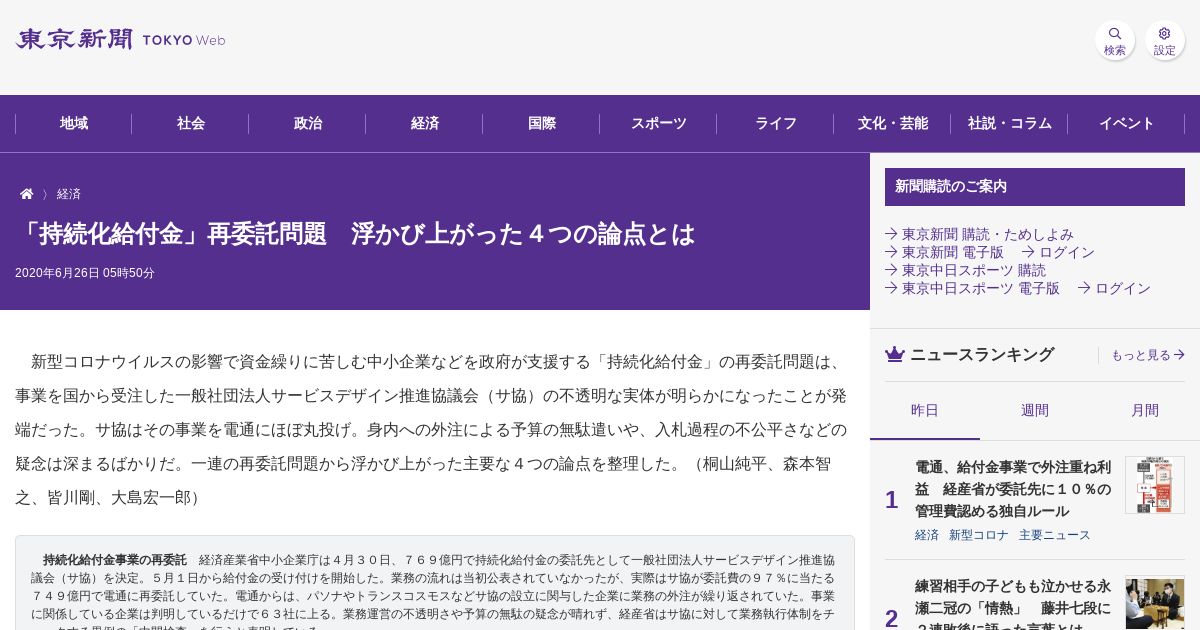Click the crown icon beside ニュースランキング
The height and width of the screenshot is (630, 1200).
895,354
